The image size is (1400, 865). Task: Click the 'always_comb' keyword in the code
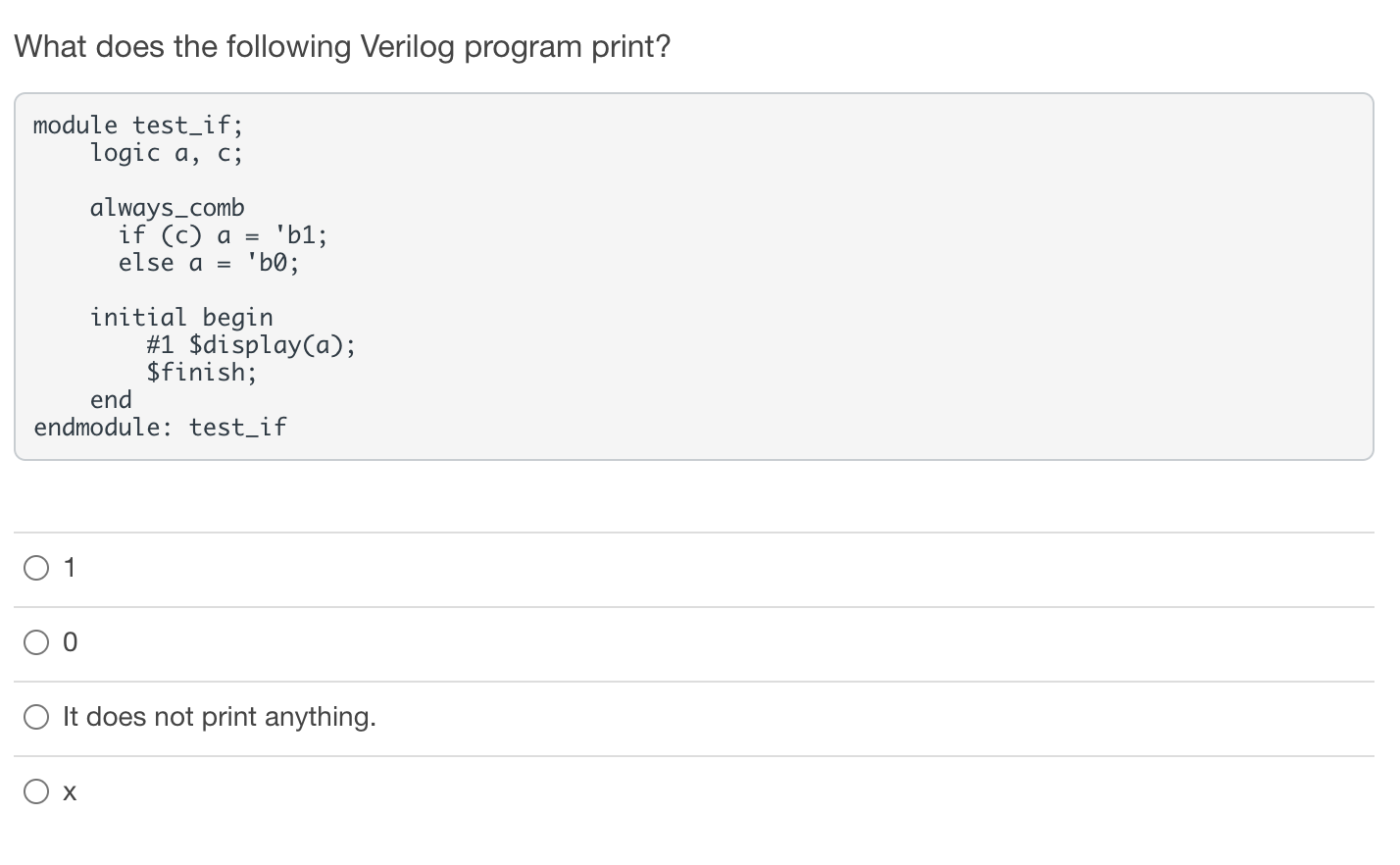[x=167, y=207]
